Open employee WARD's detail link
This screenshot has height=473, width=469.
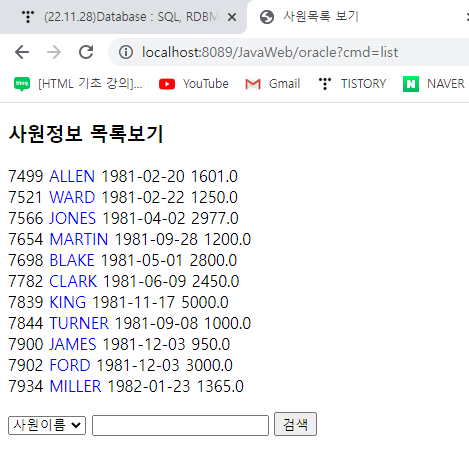pyautogui.click(x=72, y=197)
